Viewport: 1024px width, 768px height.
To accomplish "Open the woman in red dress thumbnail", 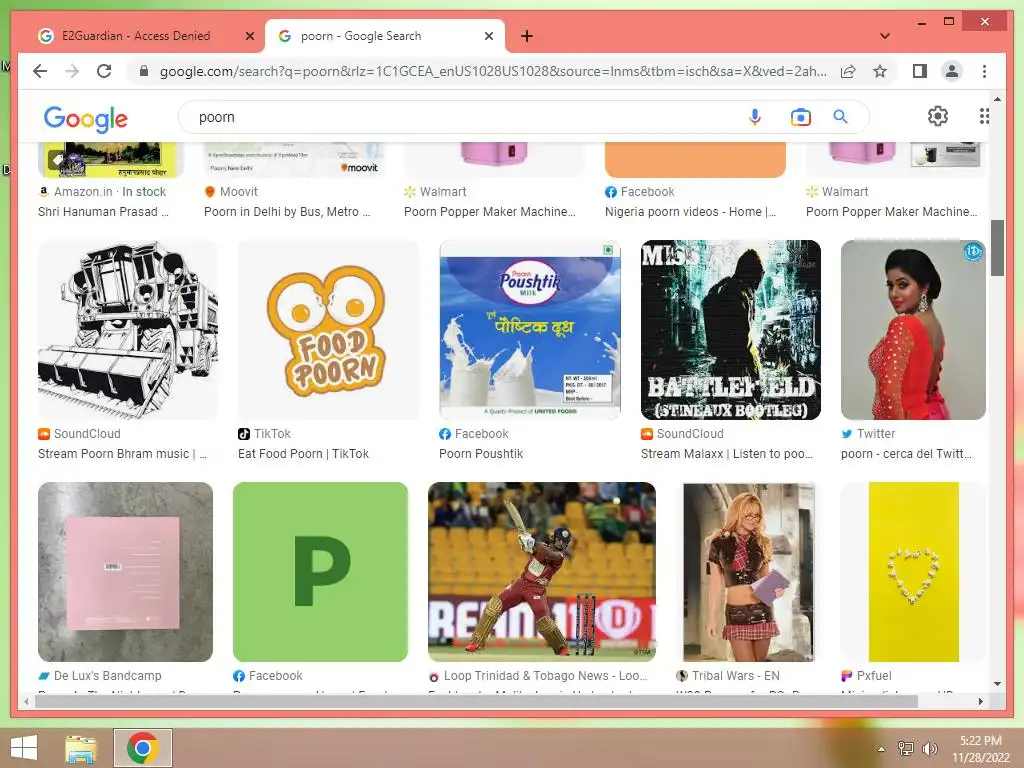I will tap(913, 330).
